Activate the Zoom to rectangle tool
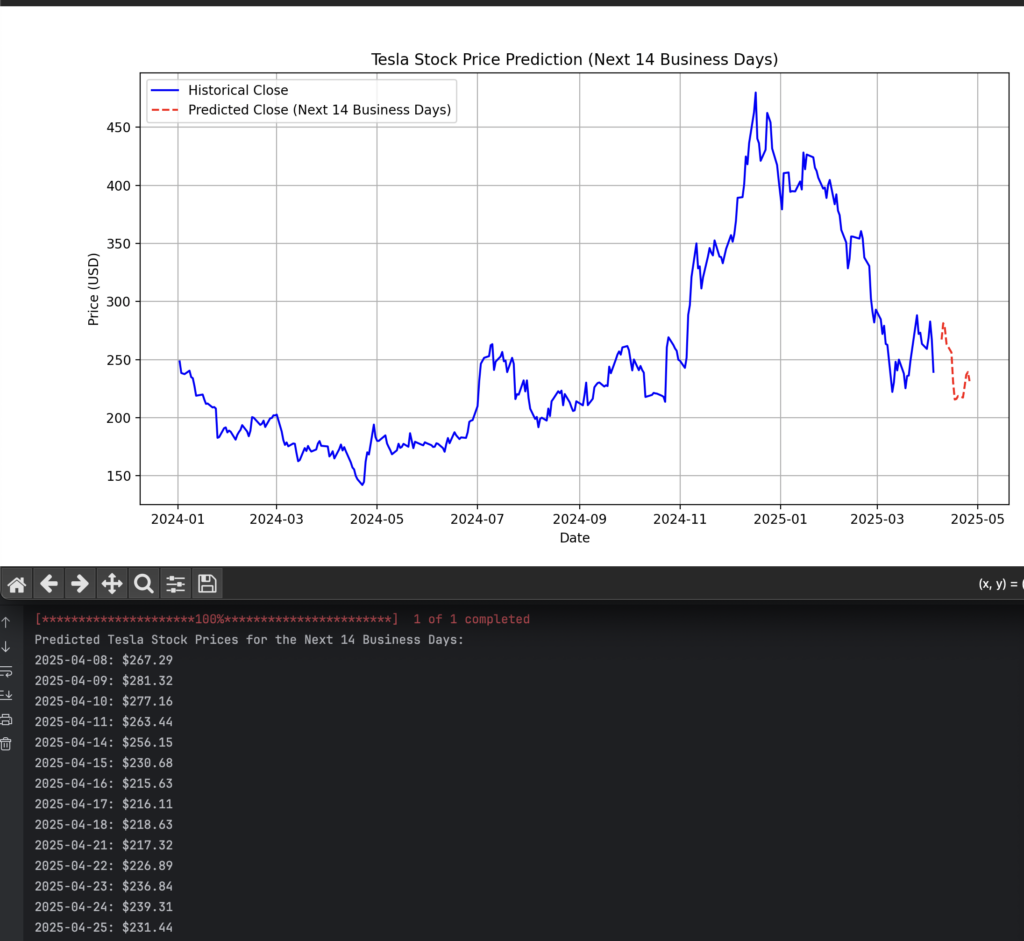1024x941 pixels. pos(144,584)
